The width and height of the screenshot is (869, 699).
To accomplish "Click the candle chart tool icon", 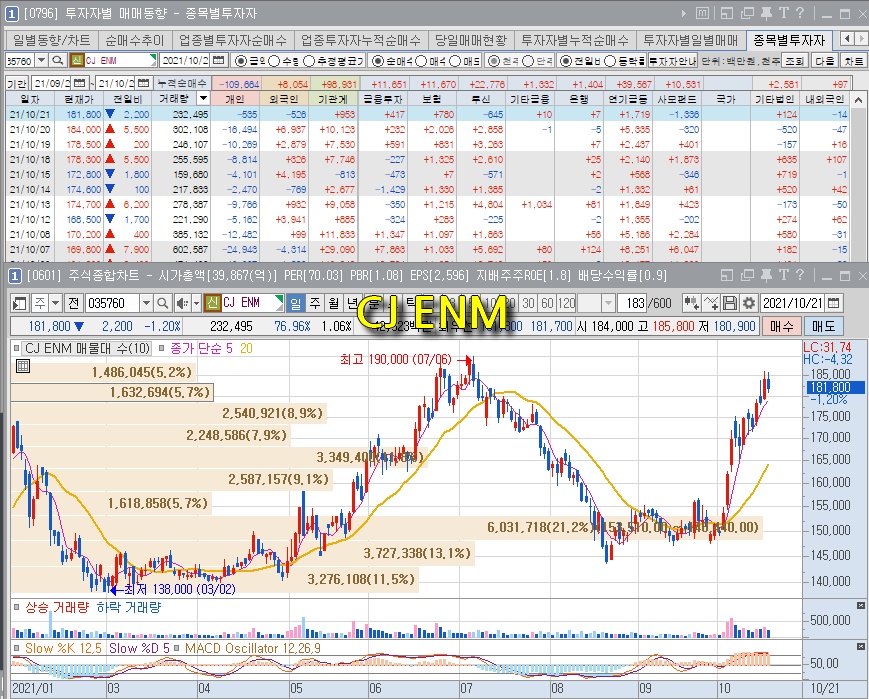I will tap(691, 303).
